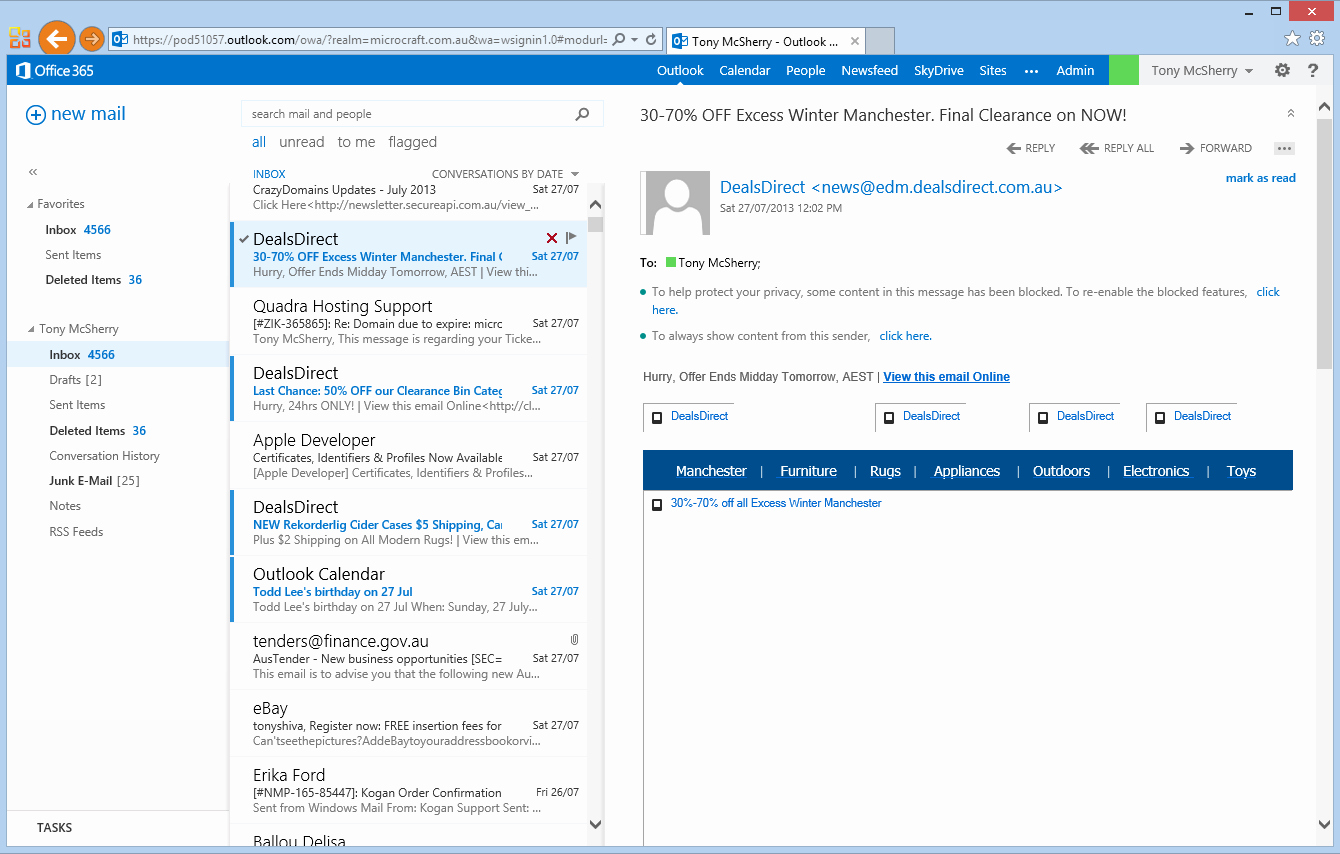Click the new mail plus icon
1340x854 pixels.
point(35,115)
